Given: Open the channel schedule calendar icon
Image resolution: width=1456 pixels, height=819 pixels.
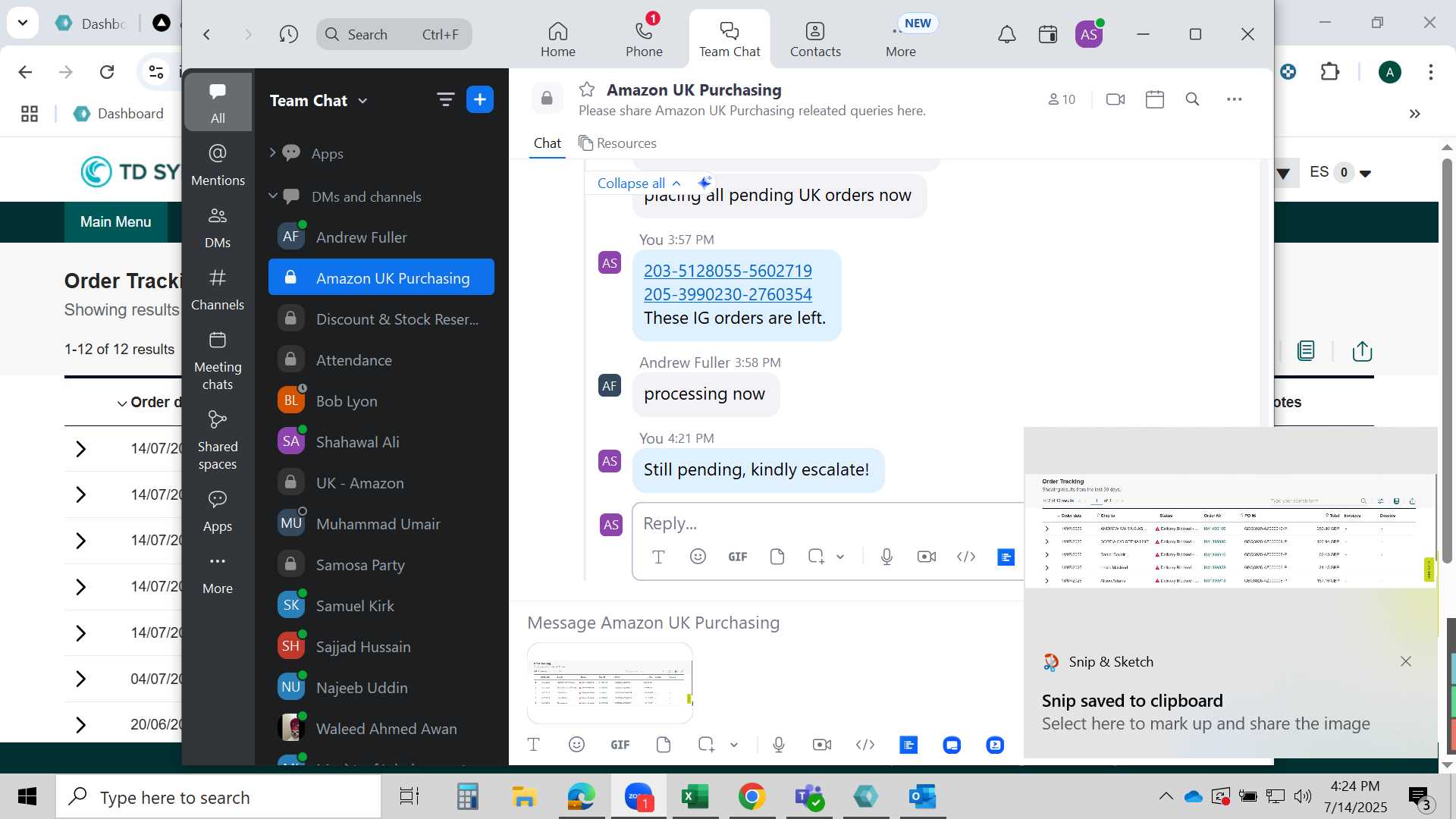Looking at the screenshot, I should point(1154,99).
